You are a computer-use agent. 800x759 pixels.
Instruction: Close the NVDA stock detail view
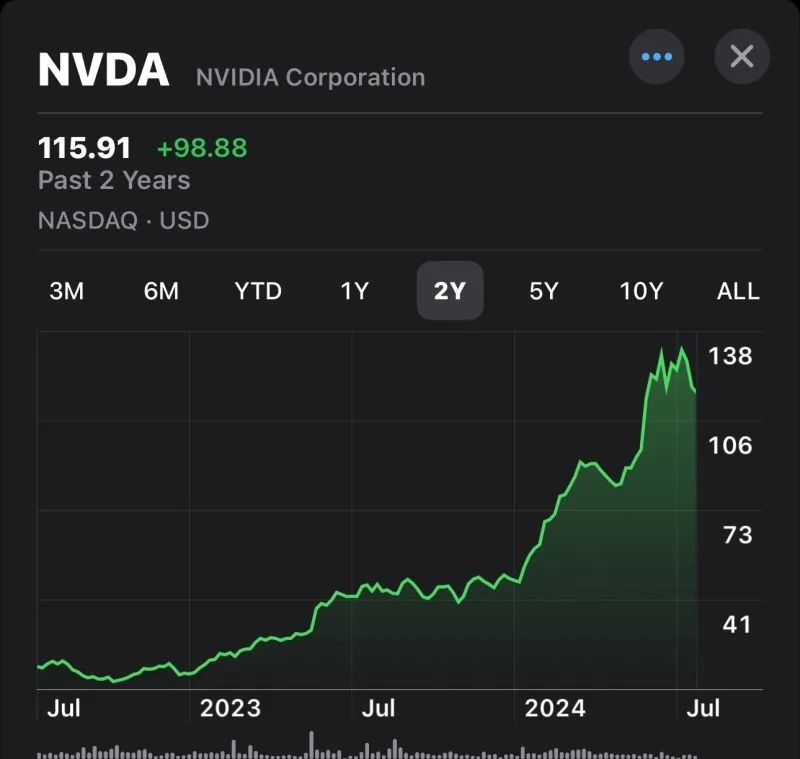click(741, 57)
